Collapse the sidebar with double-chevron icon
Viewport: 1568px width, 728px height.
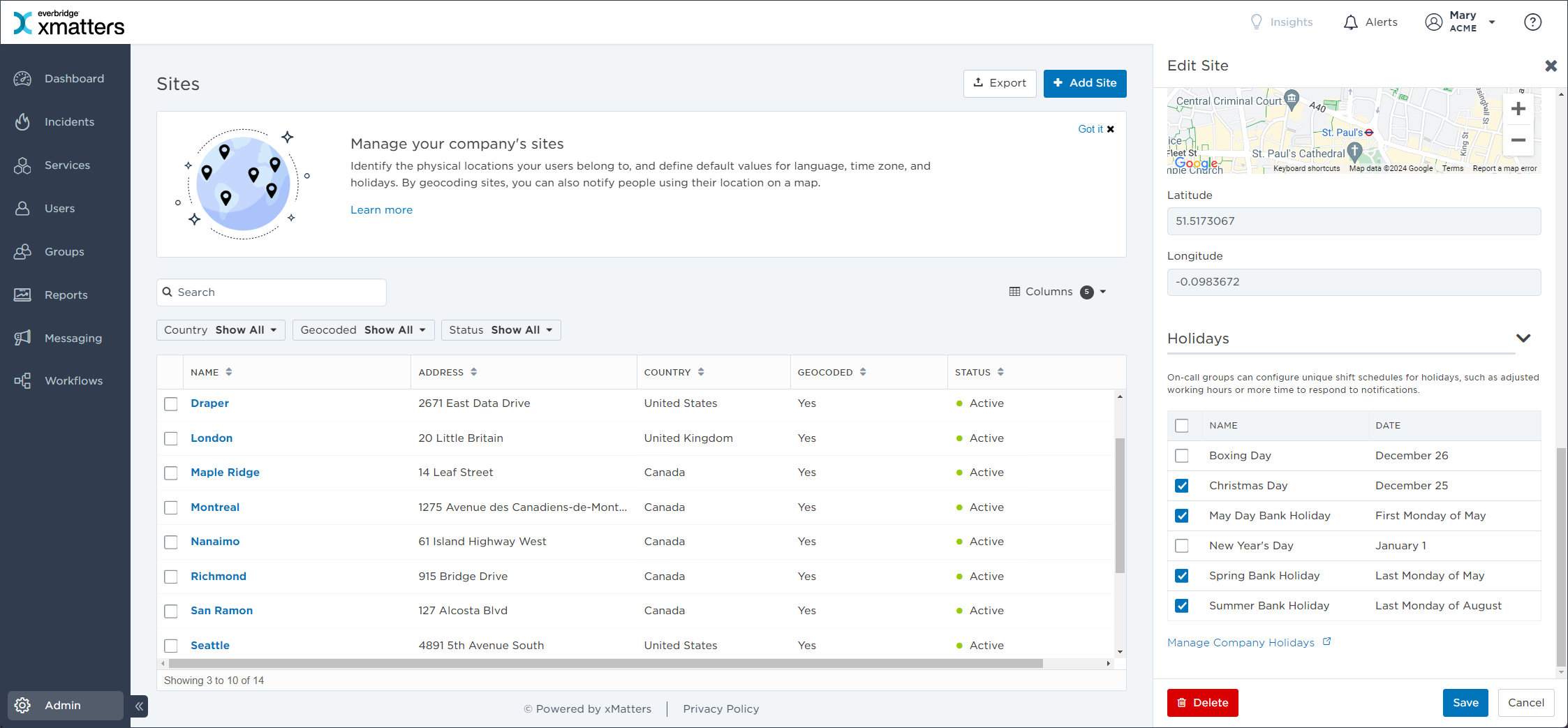pyautogui.click(x=140, y=706)
